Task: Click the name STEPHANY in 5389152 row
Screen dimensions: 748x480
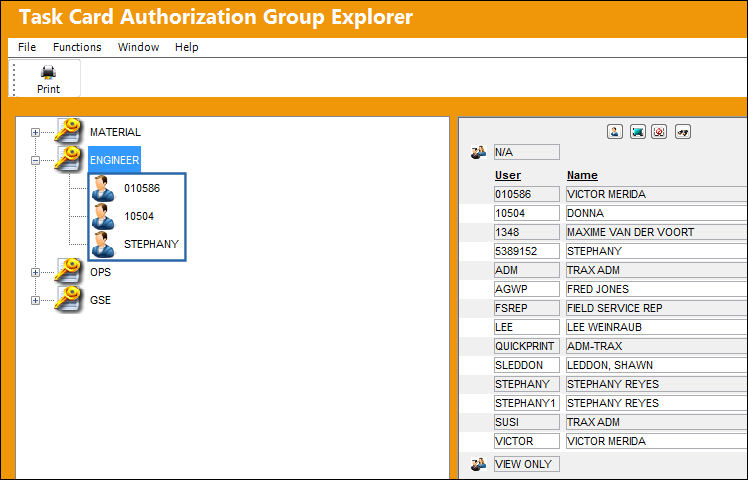Action: (594, 251)
